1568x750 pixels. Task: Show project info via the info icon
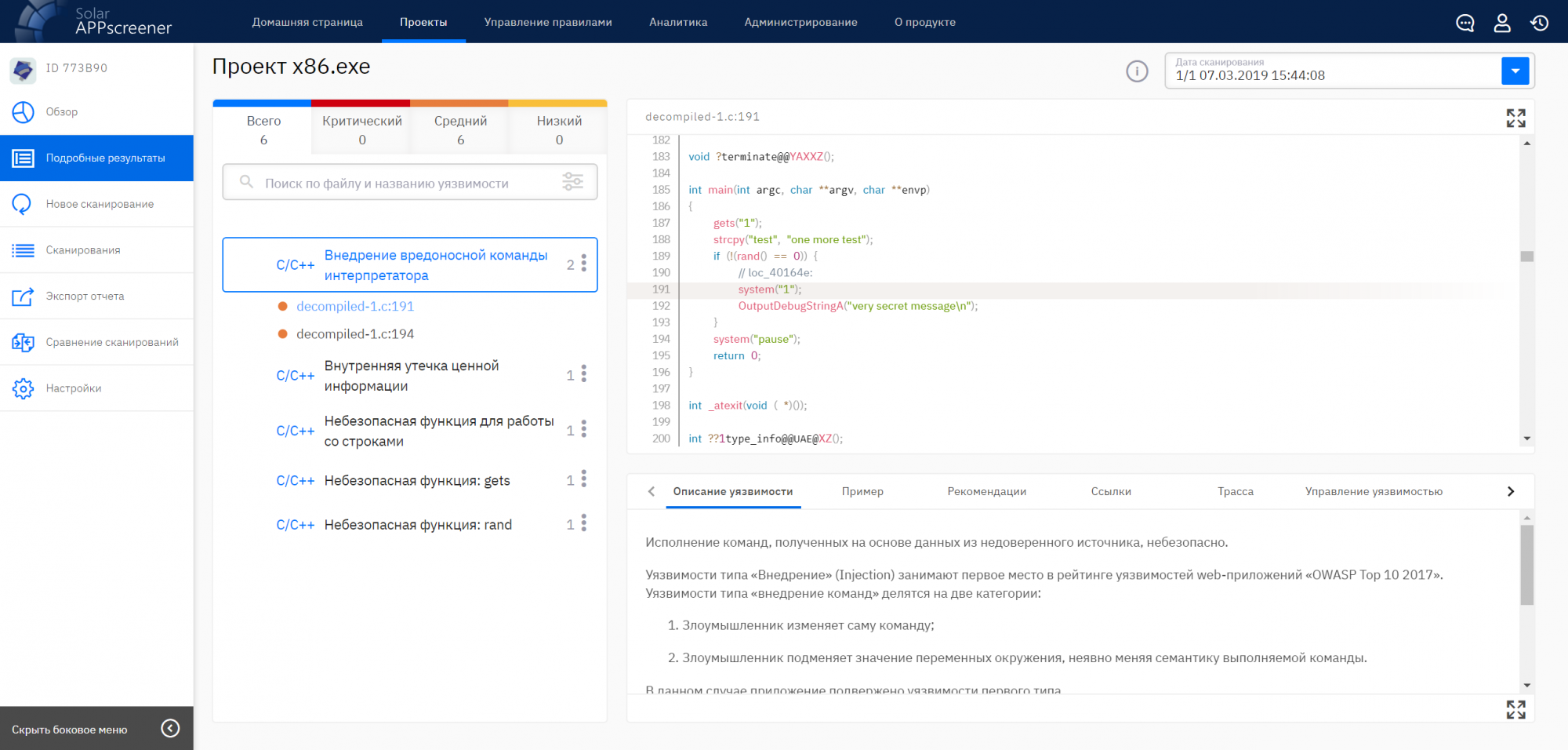(1137, 71)
